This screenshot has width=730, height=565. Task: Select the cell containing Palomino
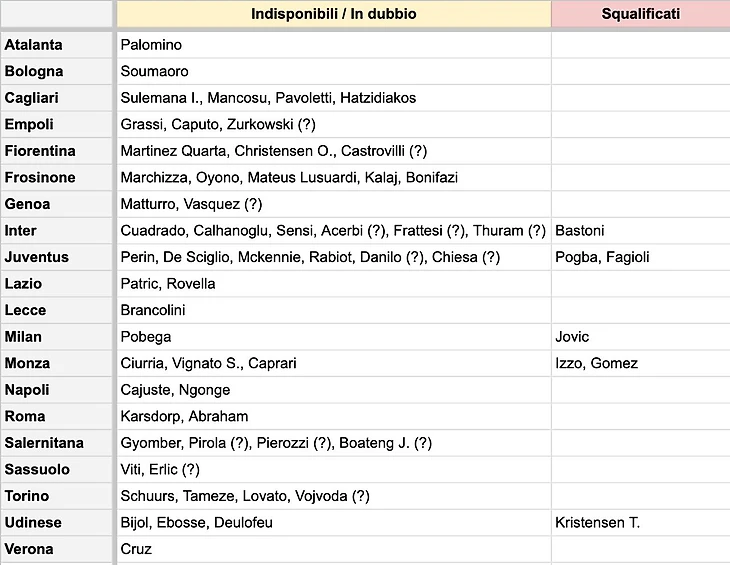(x=334, y=45)
